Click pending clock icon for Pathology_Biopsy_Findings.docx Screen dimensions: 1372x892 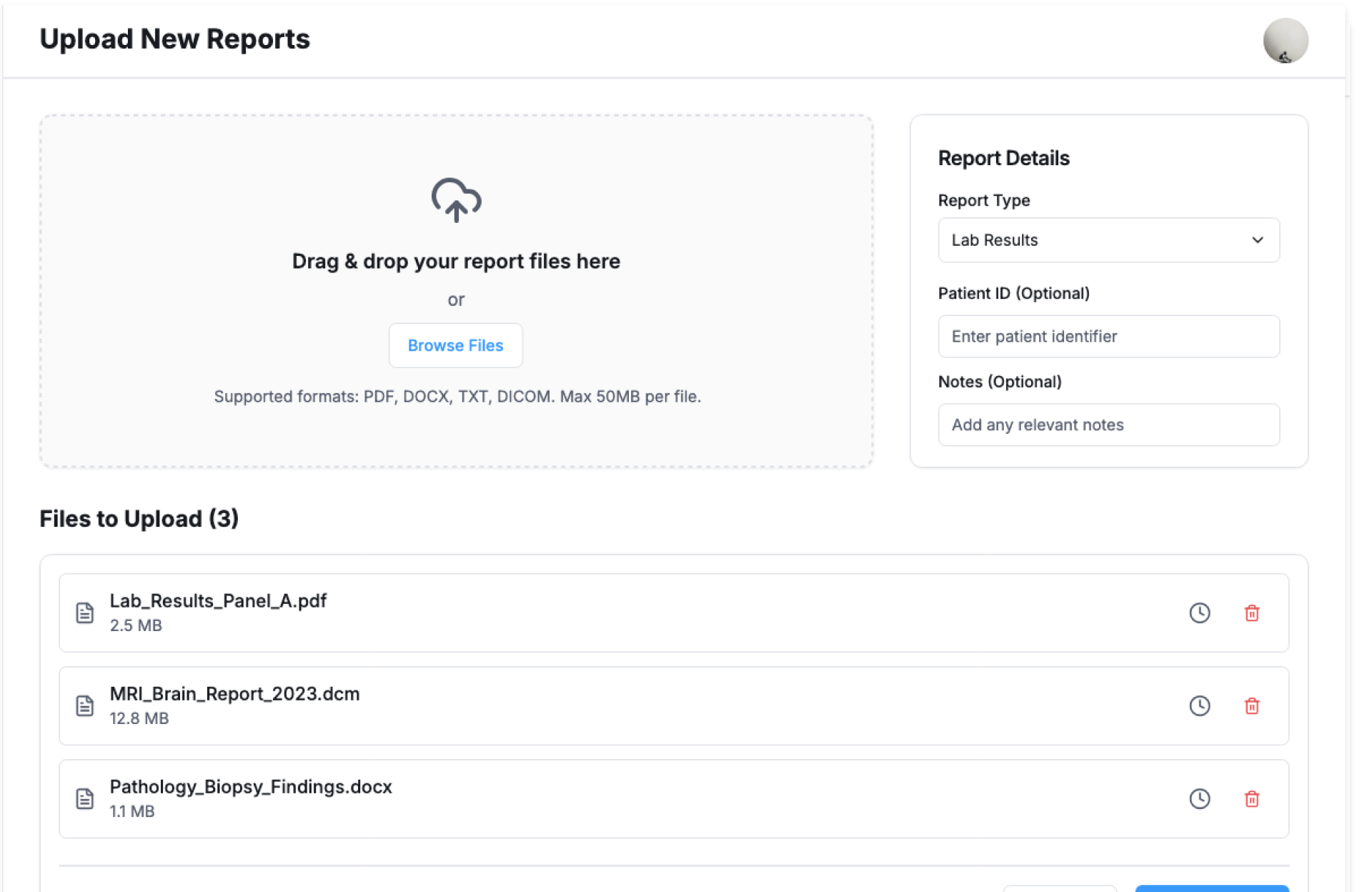pyautogui.click(x=1199, y=799)
